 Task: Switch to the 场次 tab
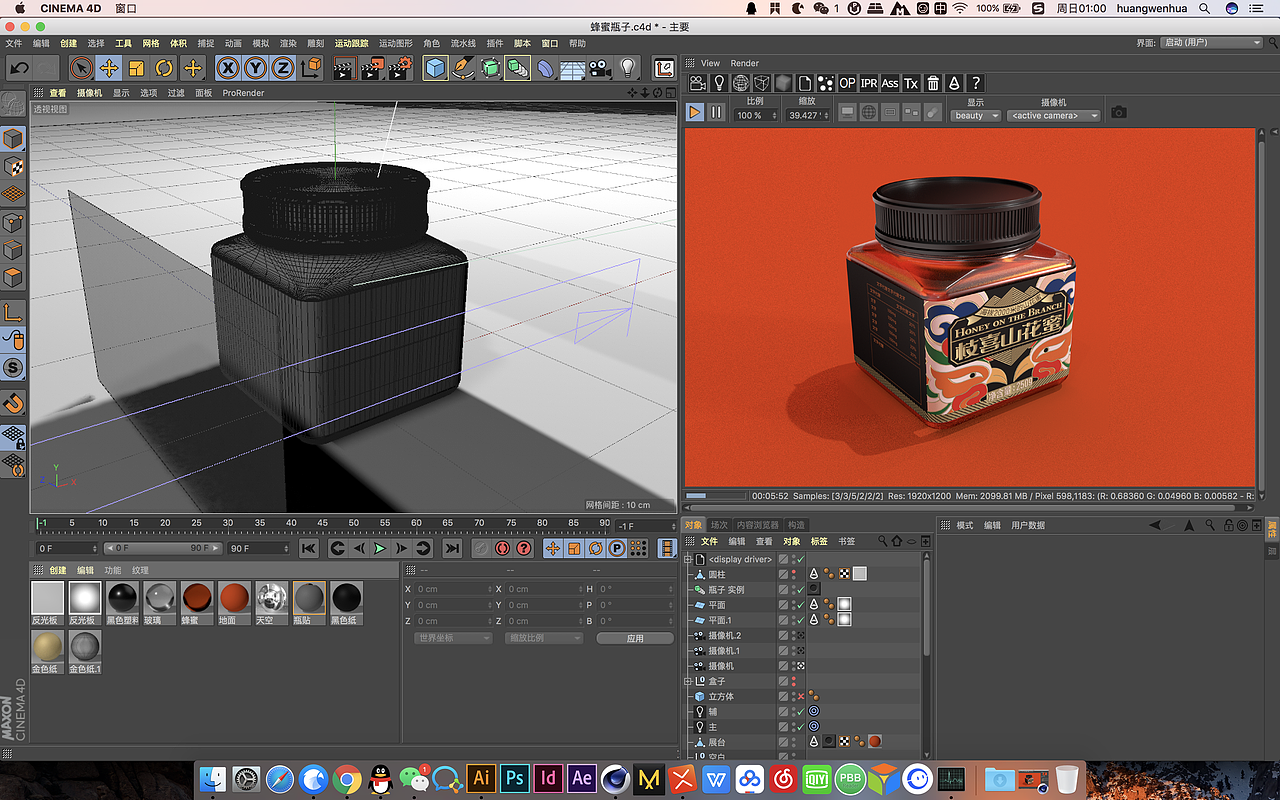719,525
